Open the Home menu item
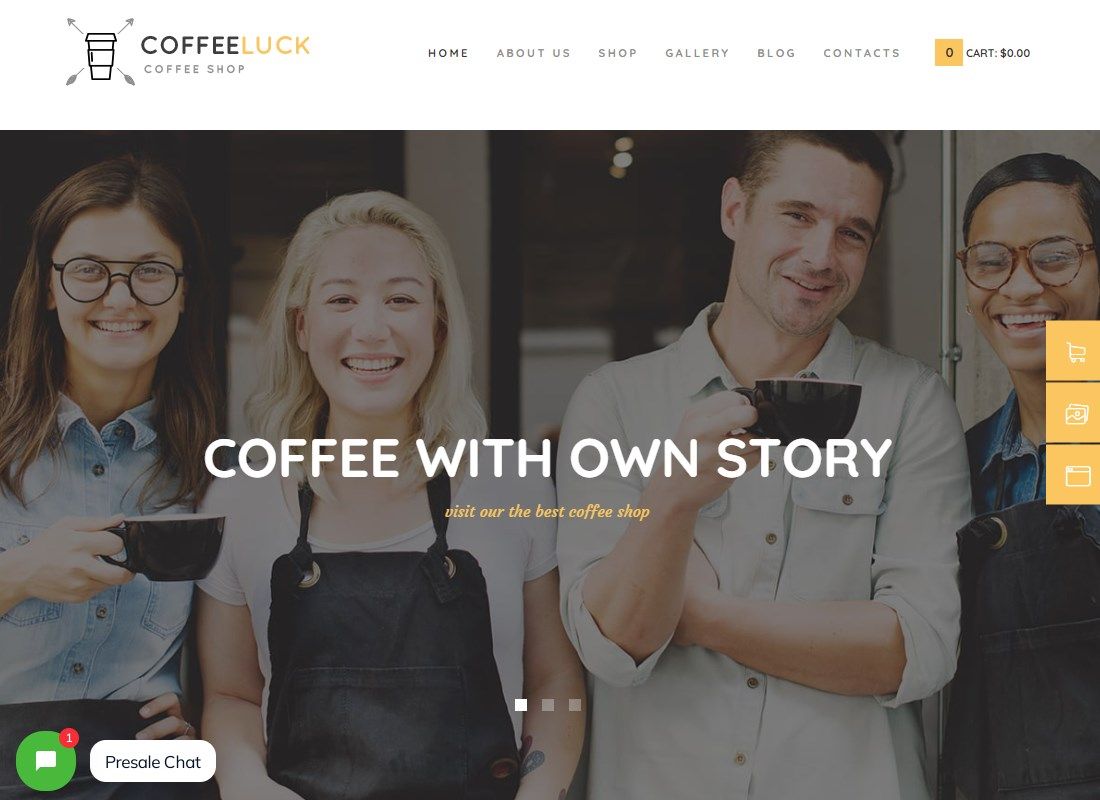 click(x=448, y=53)
